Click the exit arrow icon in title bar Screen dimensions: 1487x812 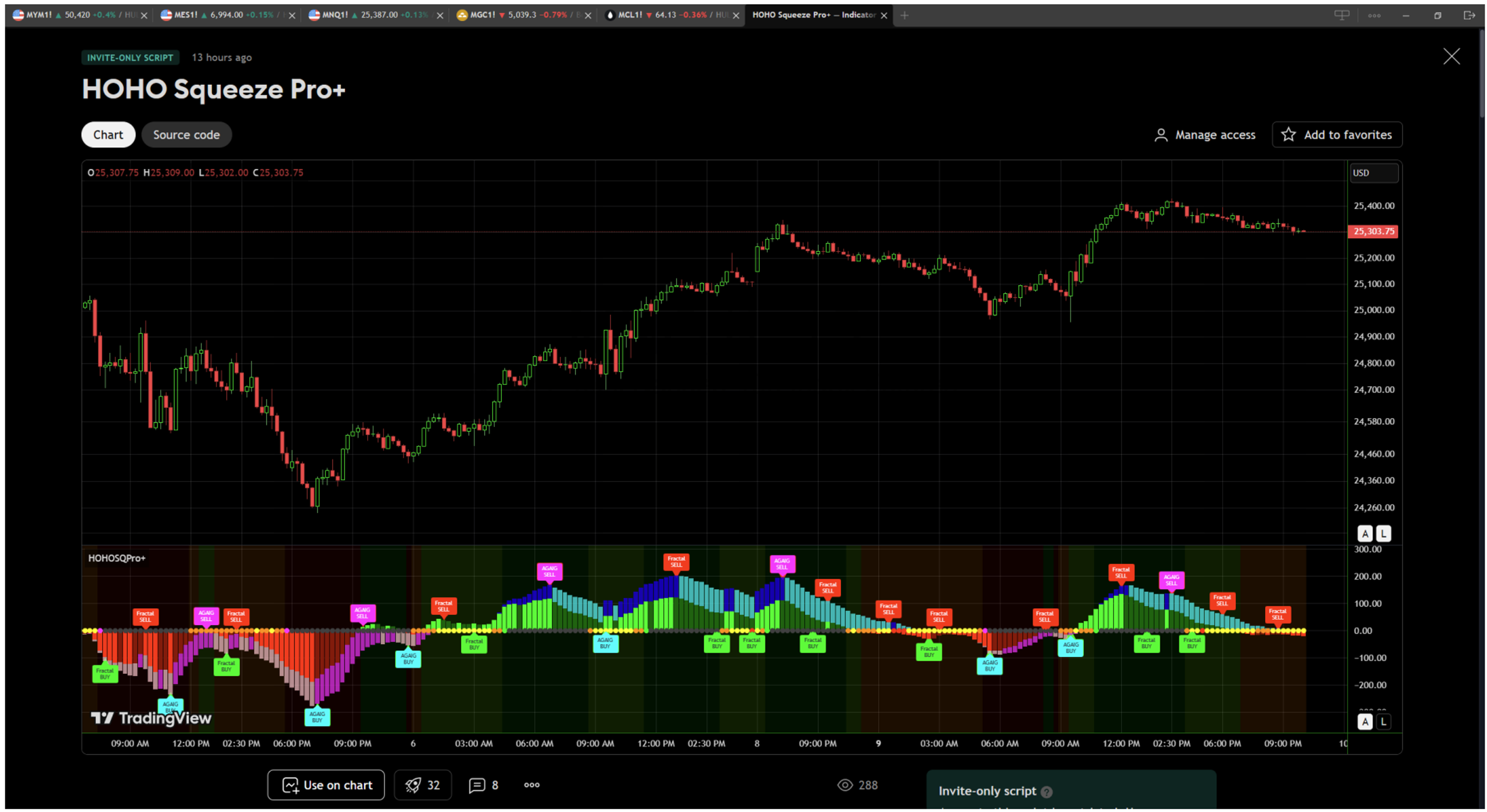point(1470,16)
